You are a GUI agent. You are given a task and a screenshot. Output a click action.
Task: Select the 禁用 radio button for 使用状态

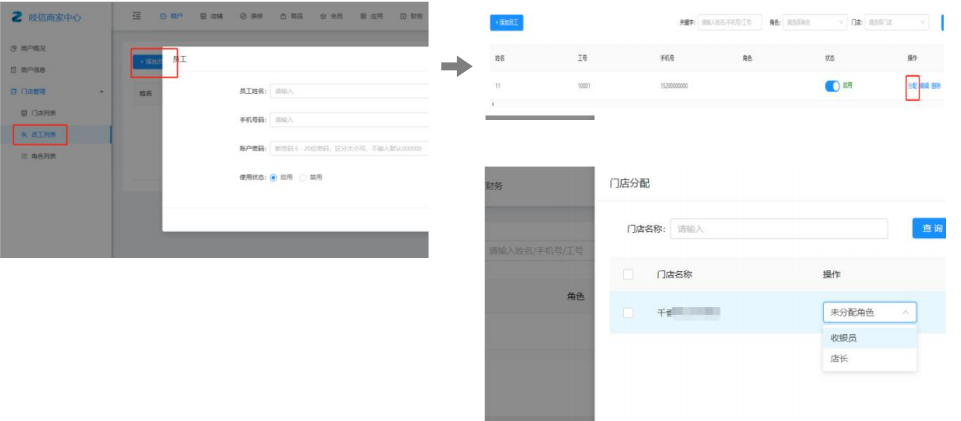303,177
